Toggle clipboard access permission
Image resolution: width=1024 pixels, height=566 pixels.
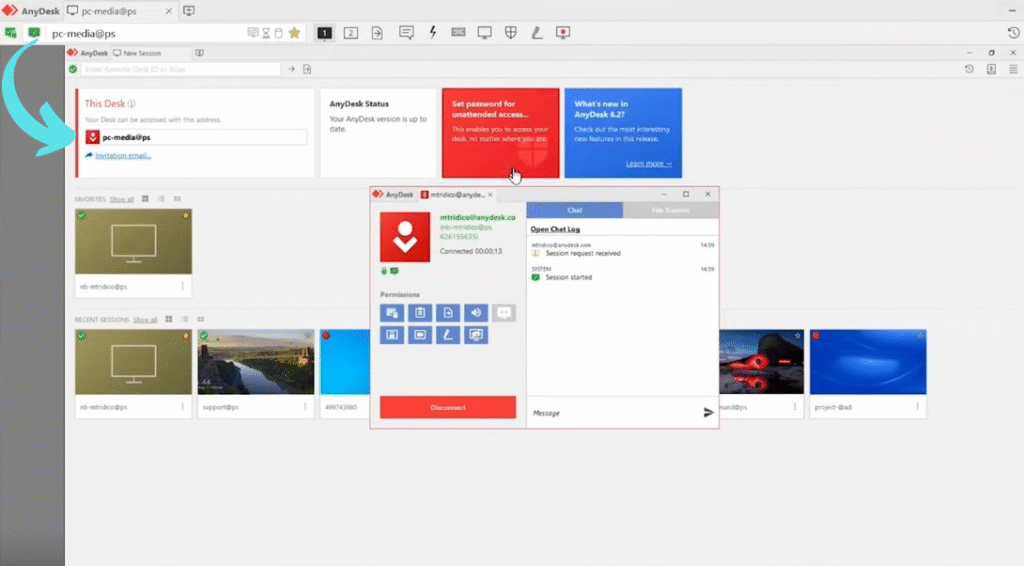click(x=420, y=313)
